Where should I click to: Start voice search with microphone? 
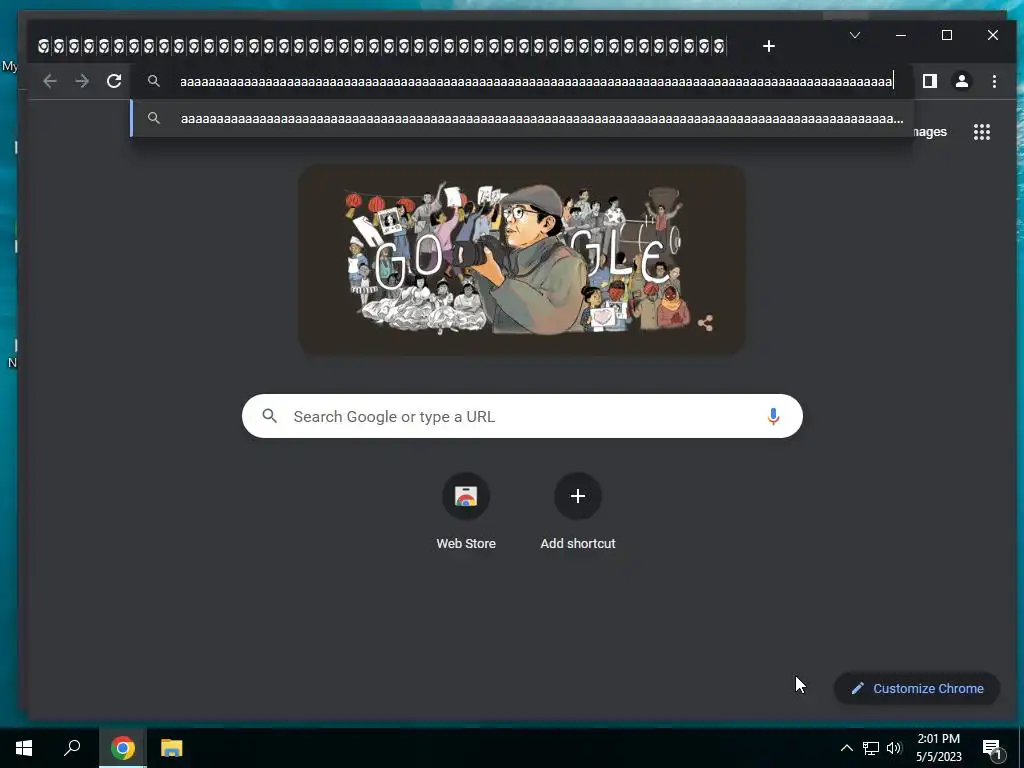tap(773, 416)
